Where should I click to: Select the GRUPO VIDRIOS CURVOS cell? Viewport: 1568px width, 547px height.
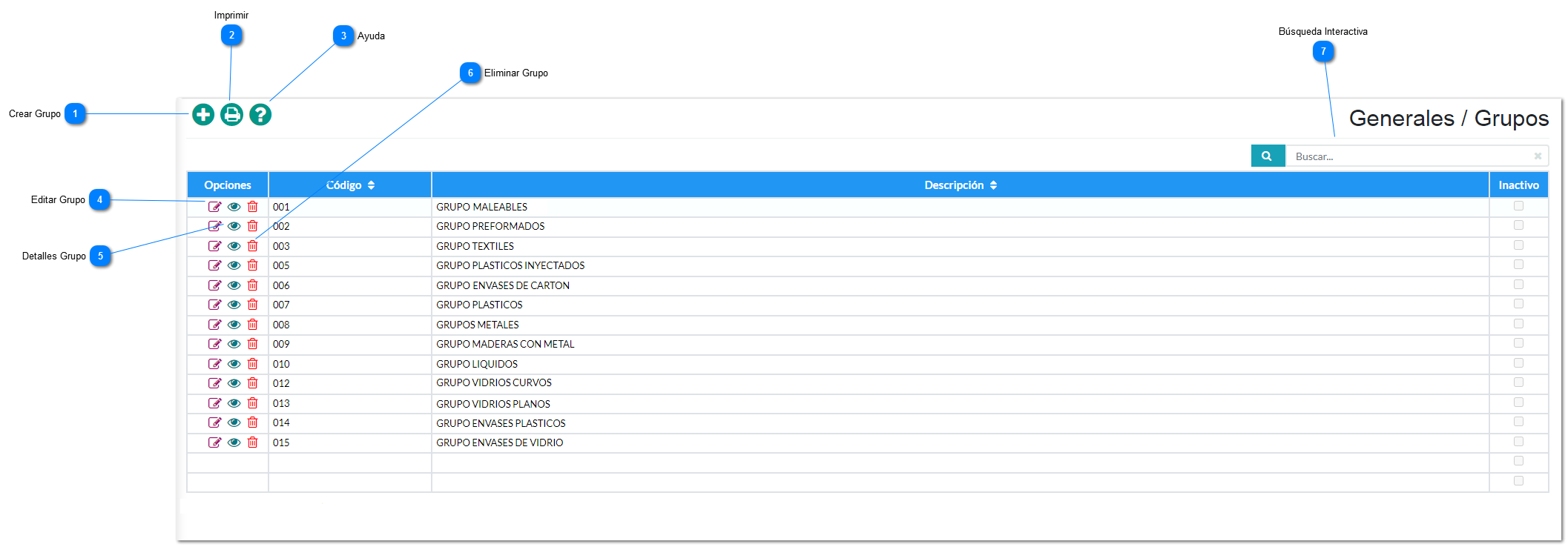(x=961, y=383)
